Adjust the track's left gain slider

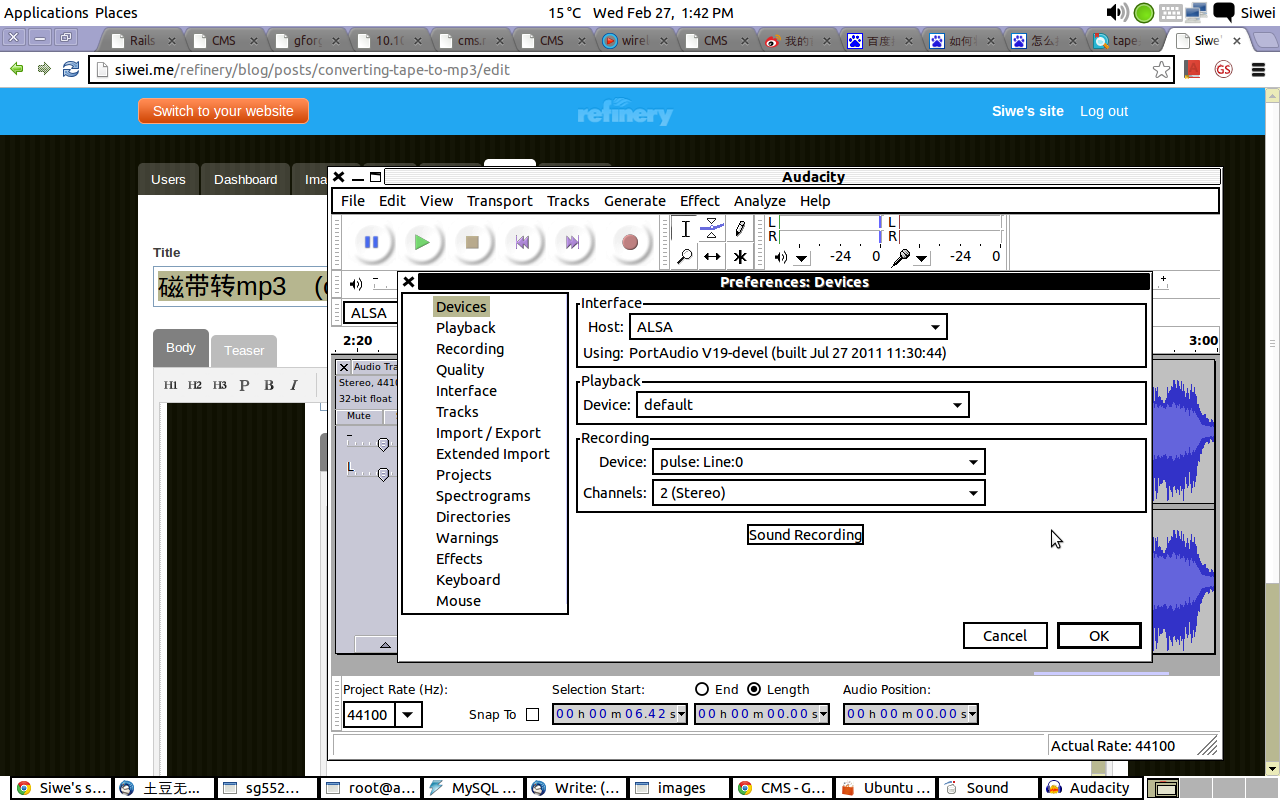coord(383,444)
